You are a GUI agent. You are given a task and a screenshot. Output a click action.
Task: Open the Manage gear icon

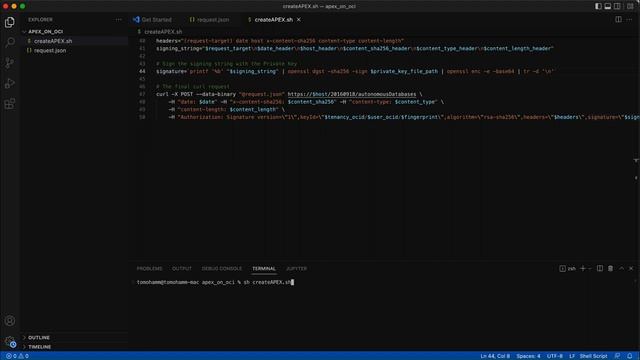pos(10,341)
